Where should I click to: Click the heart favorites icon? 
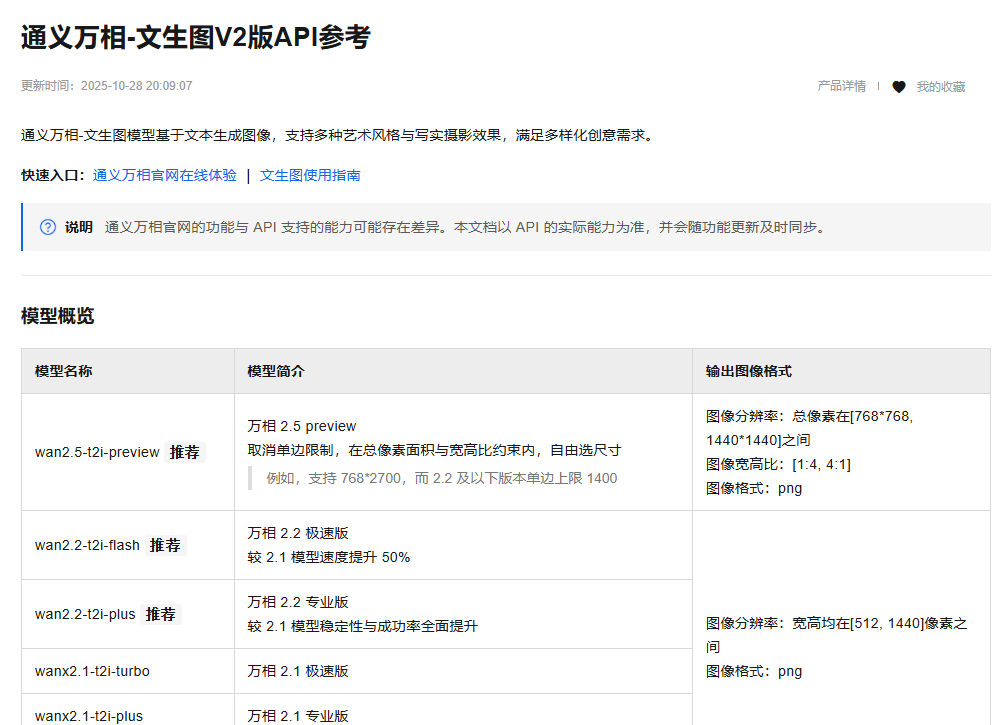click(899, 87)
